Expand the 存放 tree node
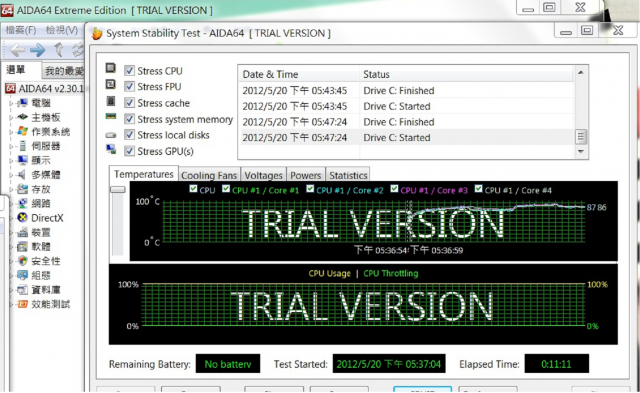Screen dimensions: 640x393 pos(11,189)
